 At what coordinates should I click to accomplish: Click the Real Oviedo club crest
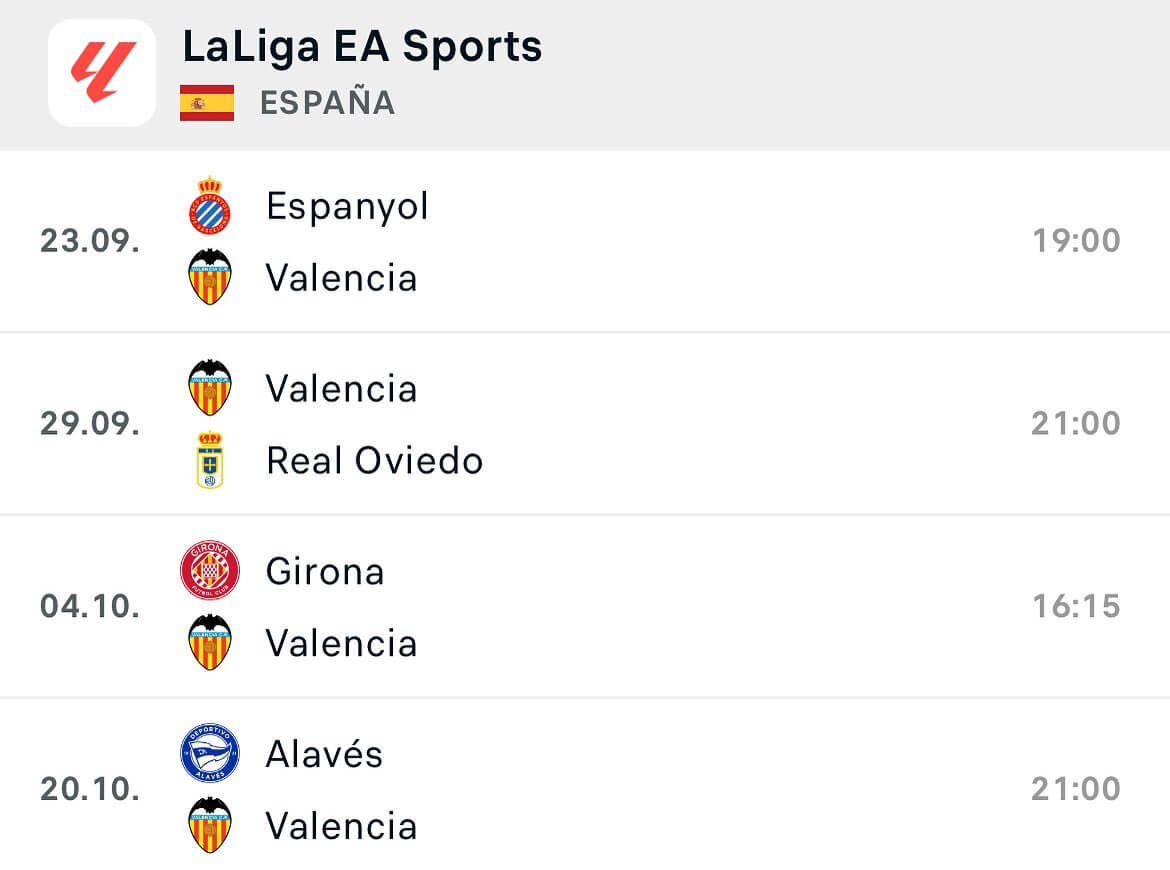click(x=210, y=460)
